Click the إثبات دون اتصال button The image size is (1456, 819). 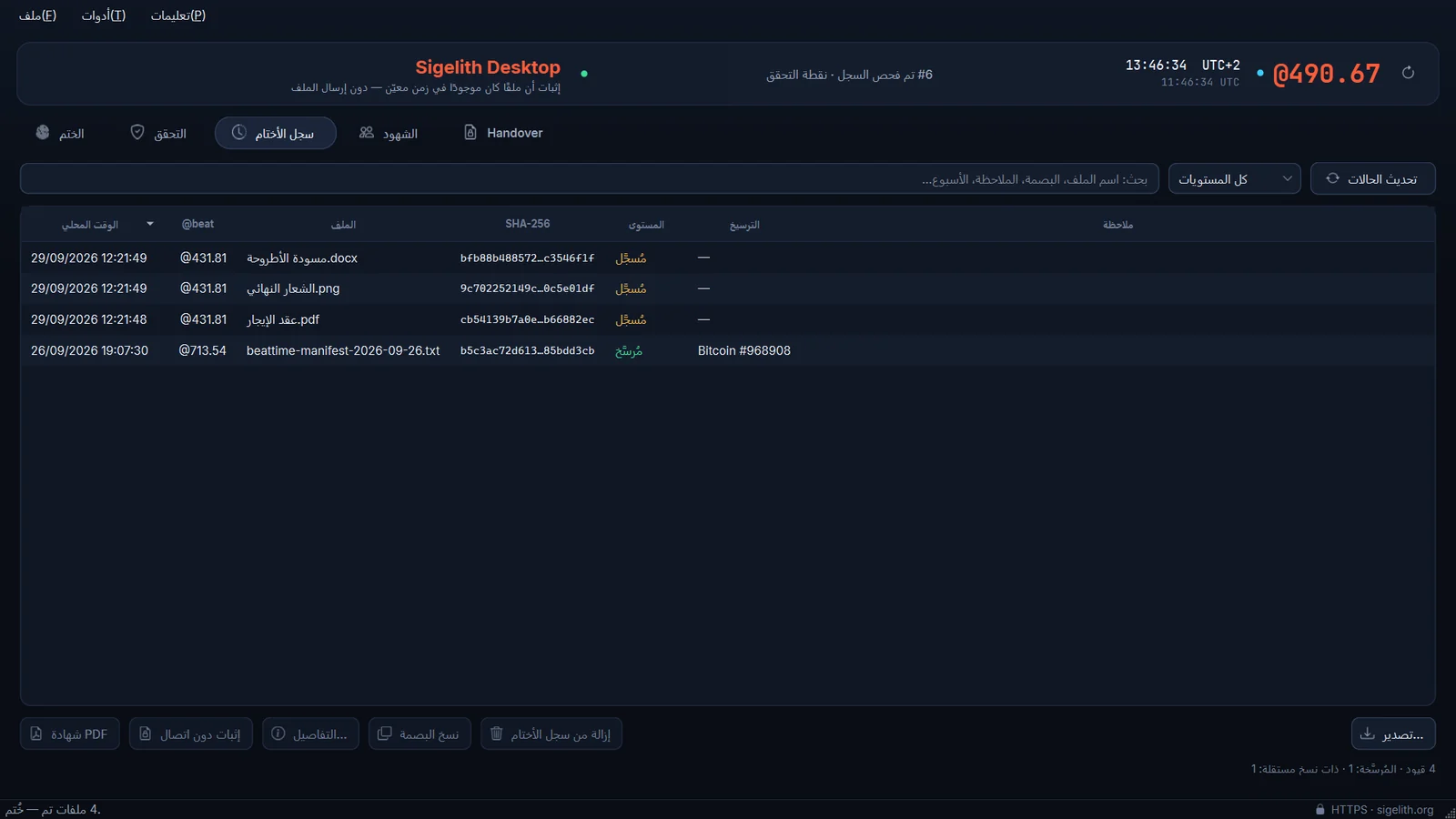(x=191, y=733)
